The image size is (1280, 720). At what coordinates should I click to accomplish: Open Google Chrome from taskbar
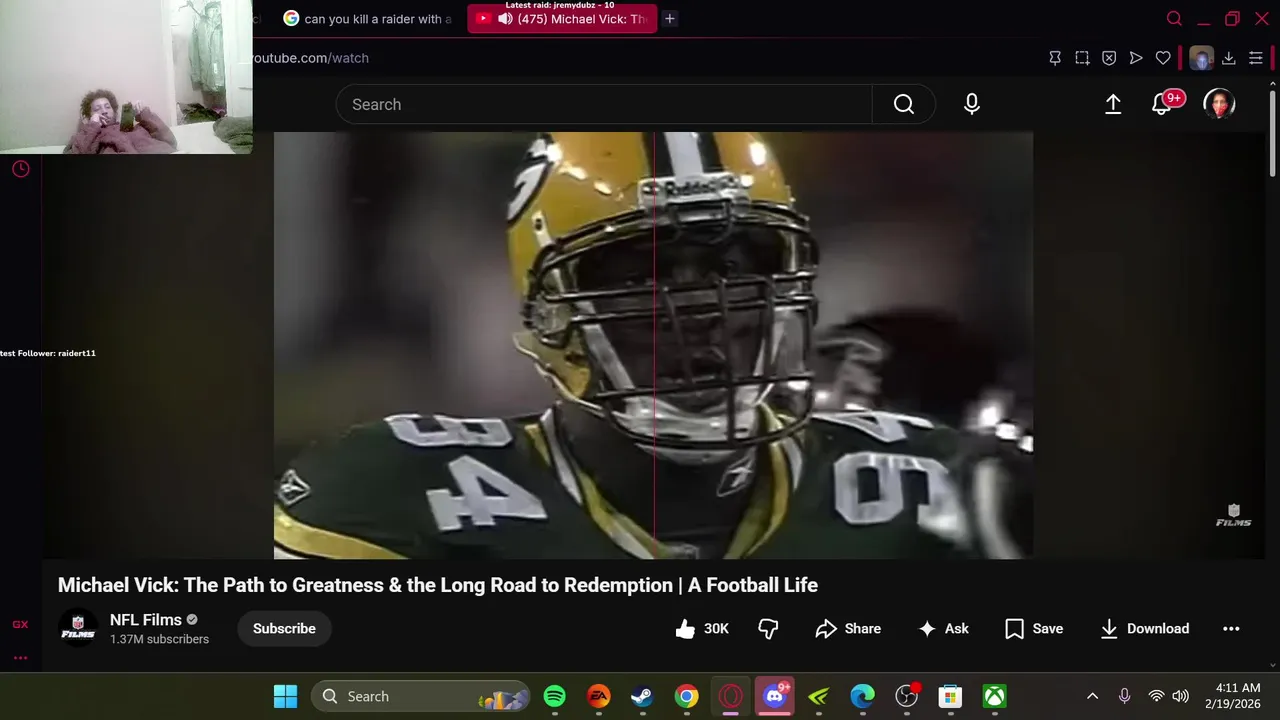[687, 696]
